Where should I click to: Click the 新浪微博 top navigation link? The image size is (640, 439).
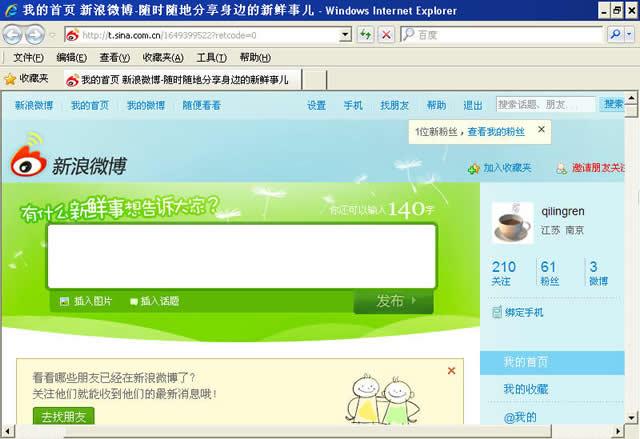click(x=34, y=106)
